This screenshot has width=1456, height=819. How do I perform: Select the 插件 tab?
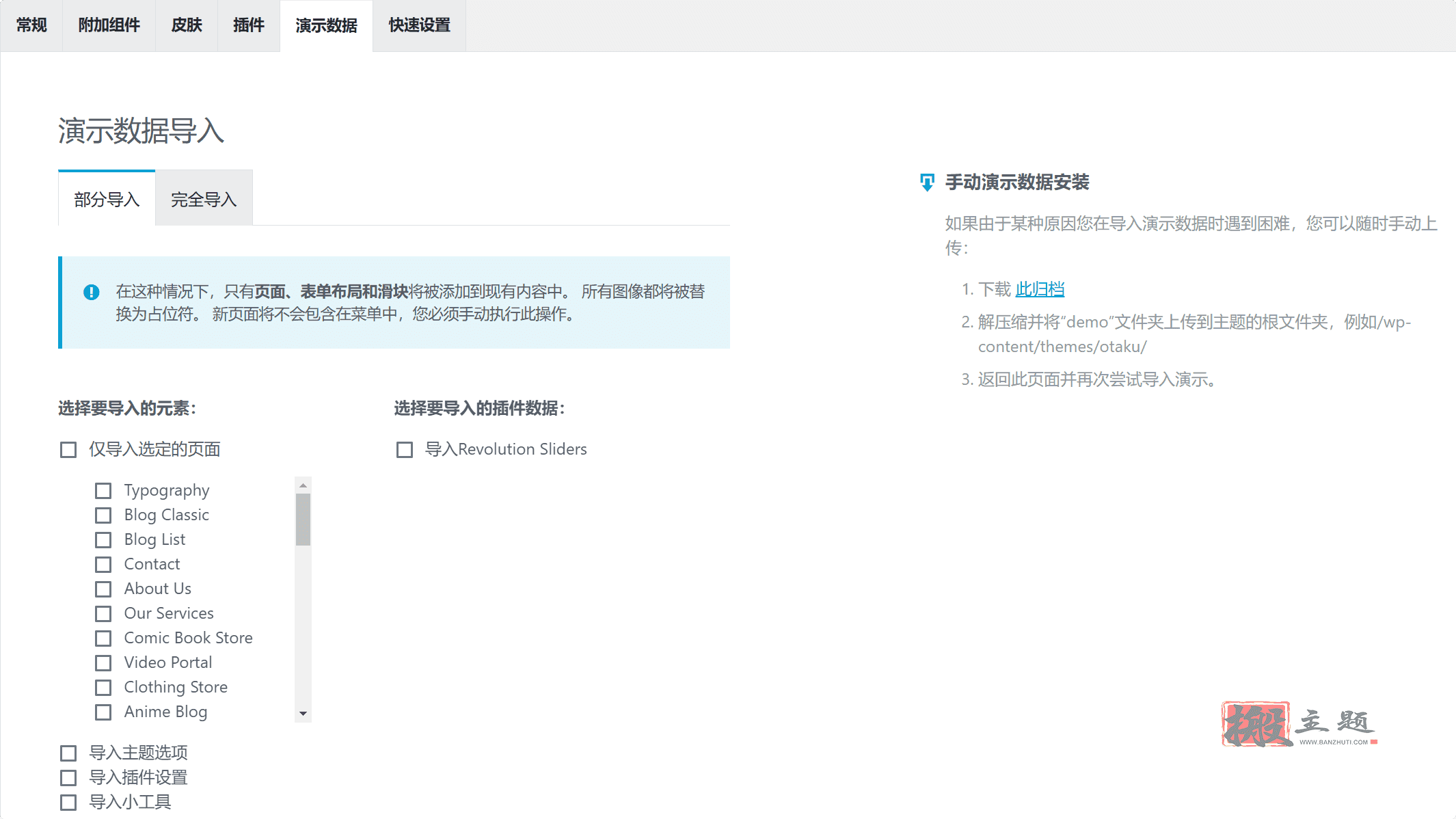click(249, 25)
